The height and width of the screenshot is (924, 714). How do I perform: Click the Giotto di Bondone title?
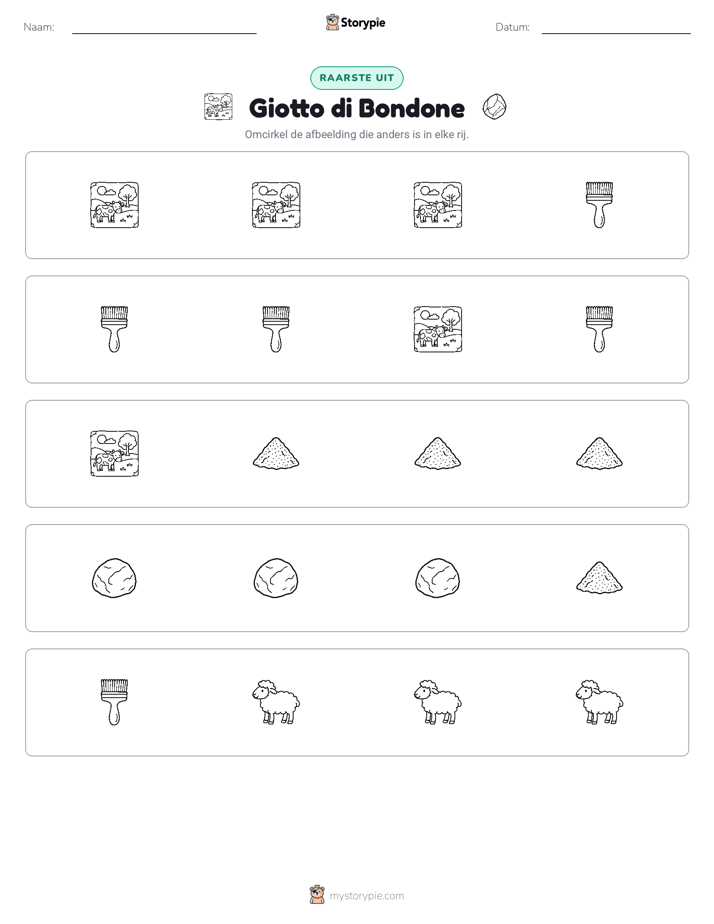point(357,108)
